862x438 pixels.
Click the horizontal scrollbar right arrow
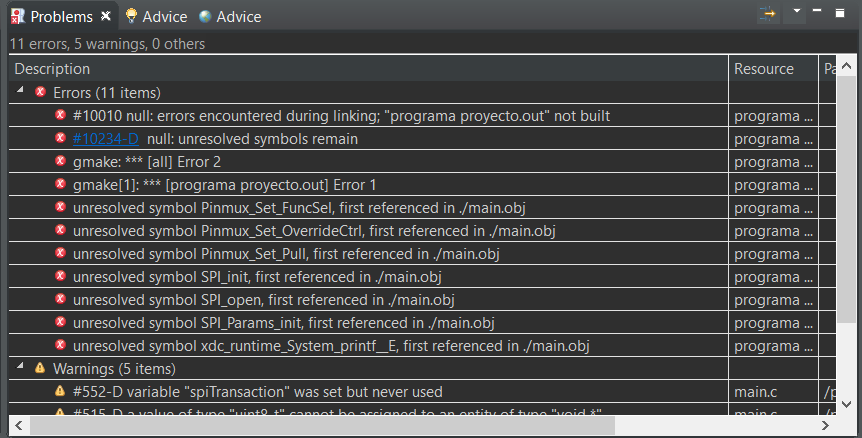point(825,425)
